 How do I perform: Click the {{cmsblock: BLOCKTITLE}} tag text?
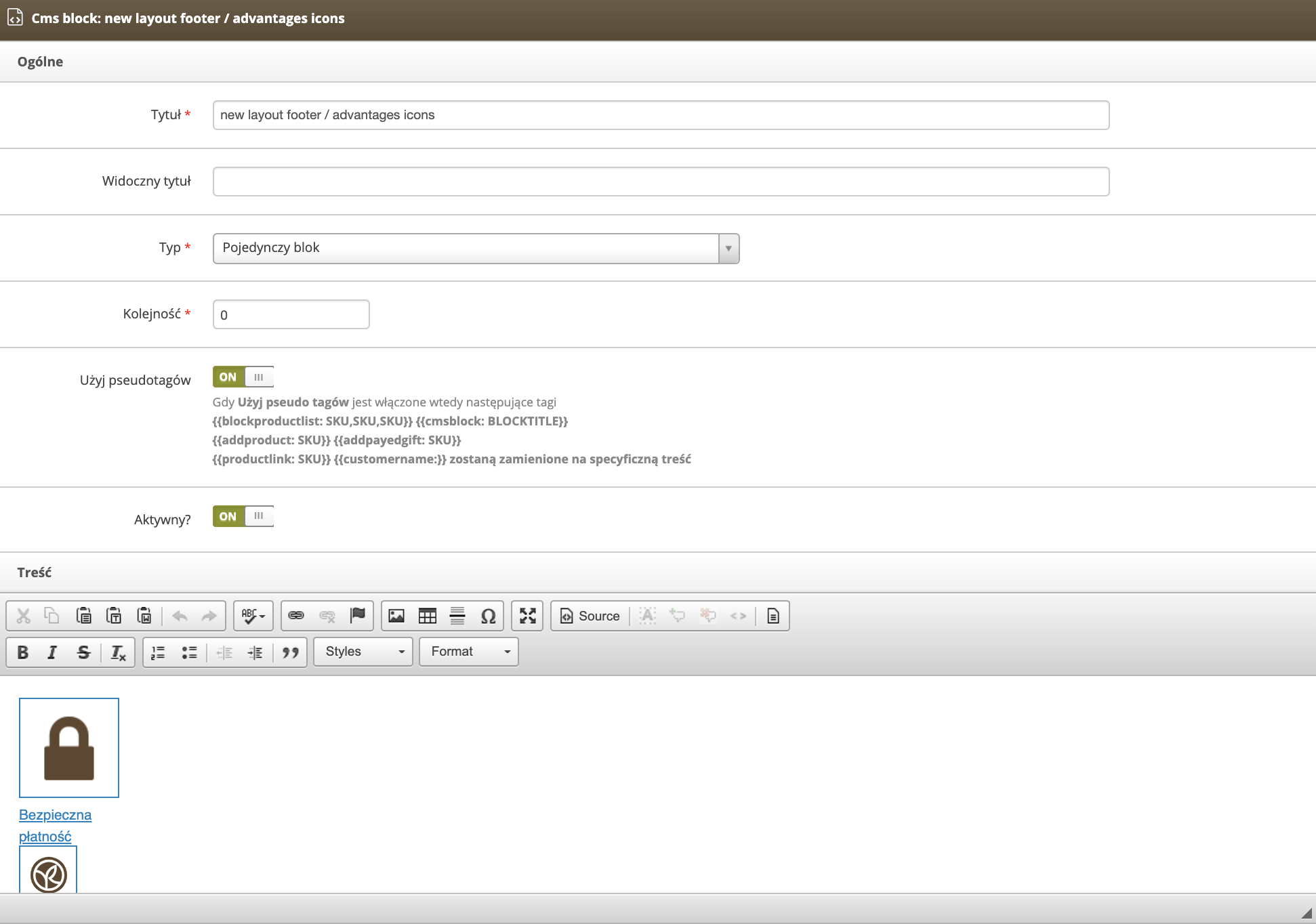point(492,421)
